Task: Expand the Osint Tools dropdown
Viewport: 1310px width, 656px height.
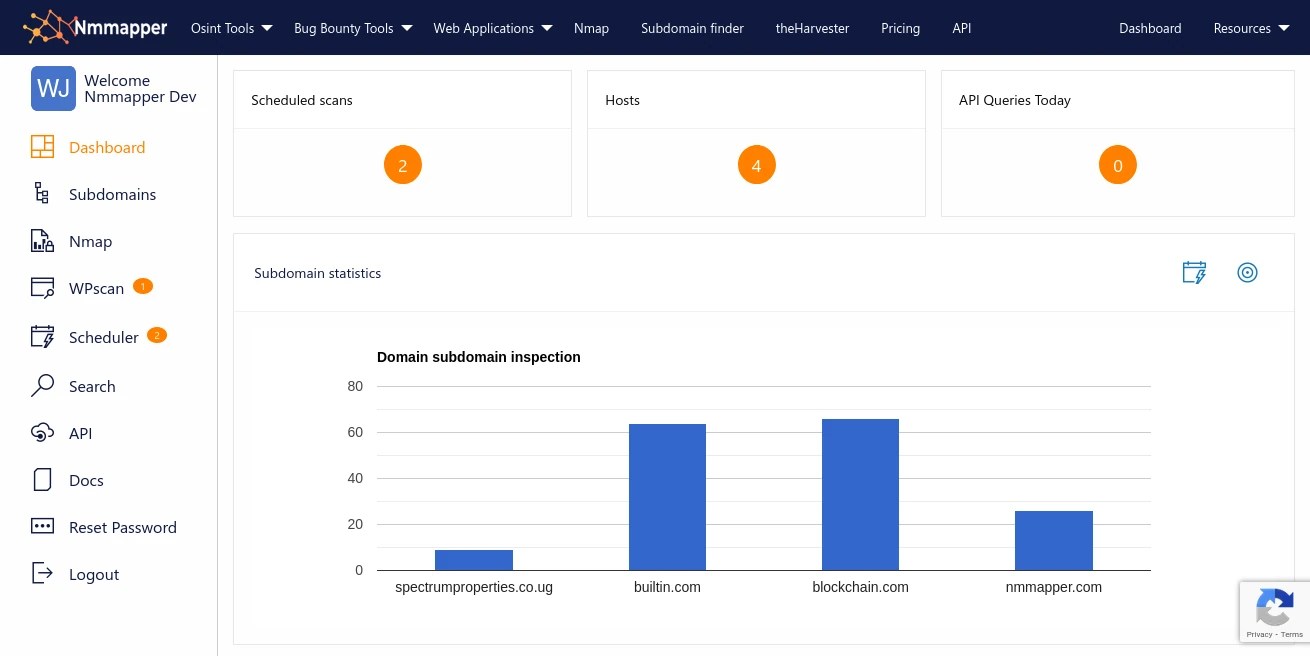Action: click(232, 28)
